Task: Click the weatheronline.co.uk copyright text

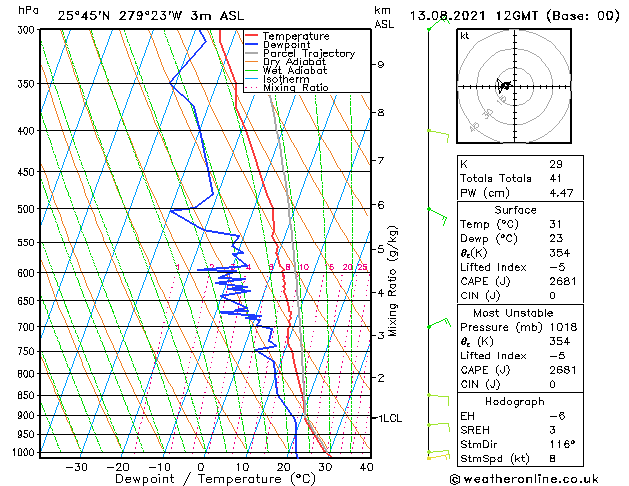Action: (x=524, y=479)
